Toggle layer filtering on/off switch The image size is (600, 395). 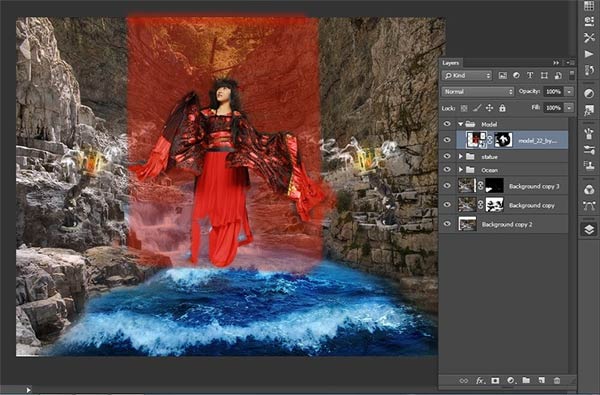(x=572, y=74)
